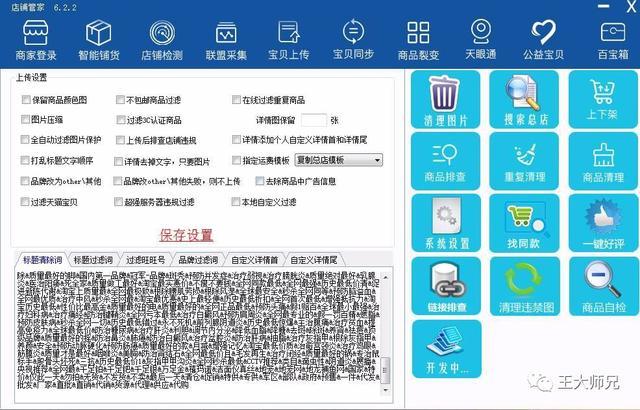Screen dimensions: 640x410
Task: Open 商家登录 merchant login icon
Action: coord(36,40)
